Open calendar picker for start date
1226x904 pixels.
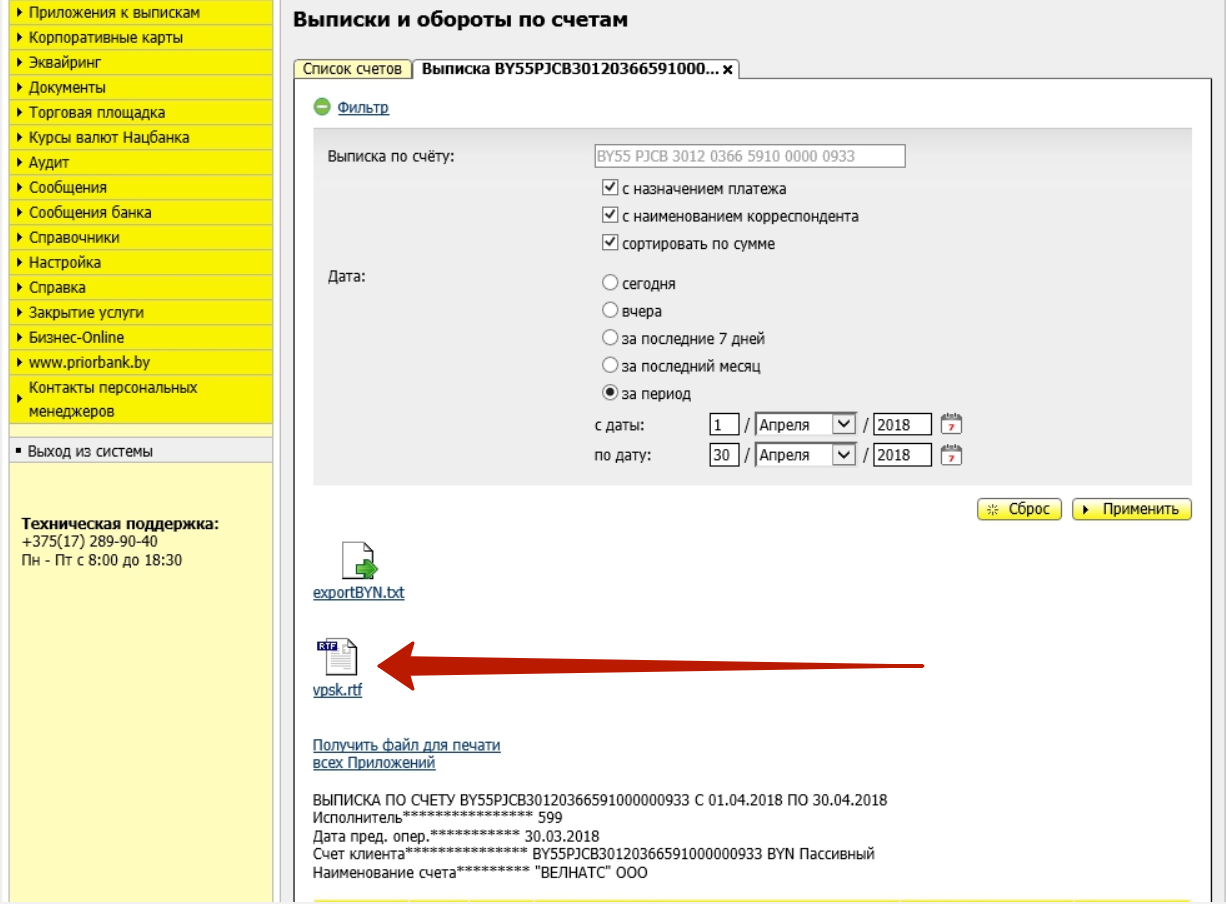(951, 424)
